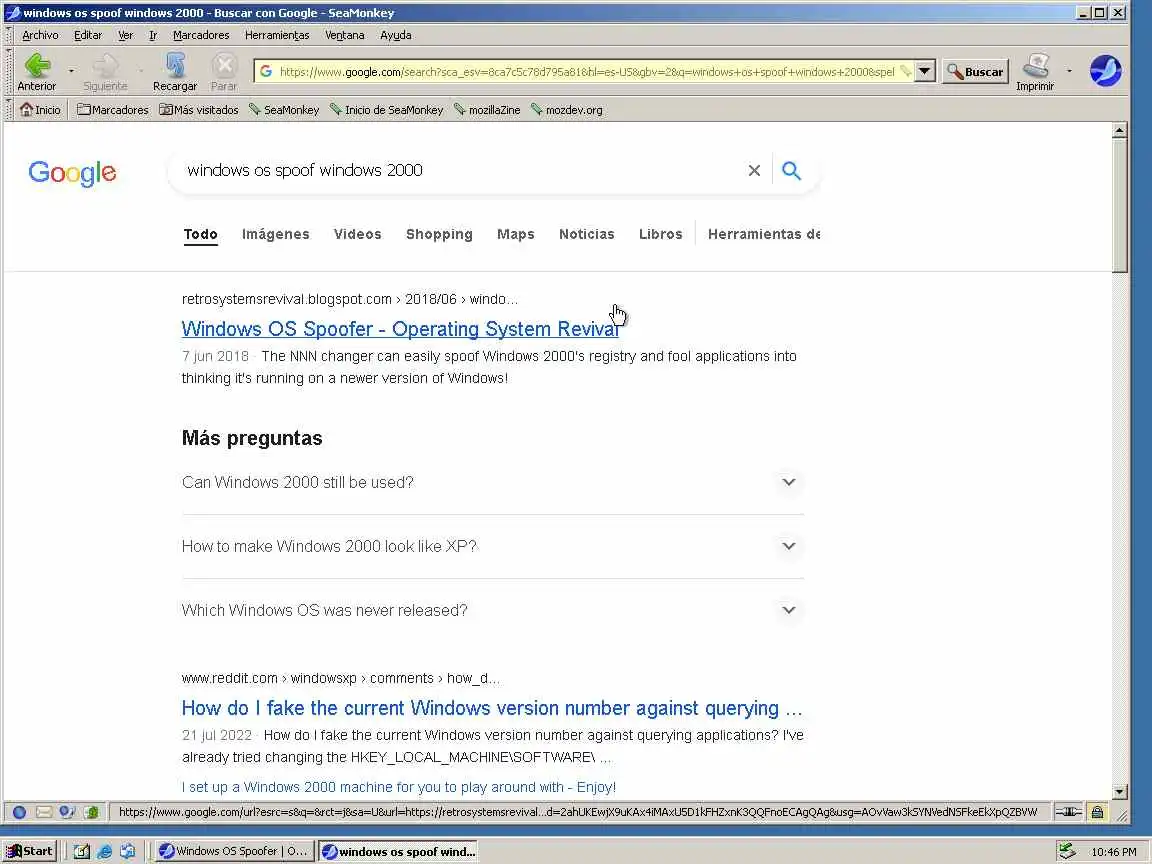Open Address Book component bar icon

tap(91, 812)
